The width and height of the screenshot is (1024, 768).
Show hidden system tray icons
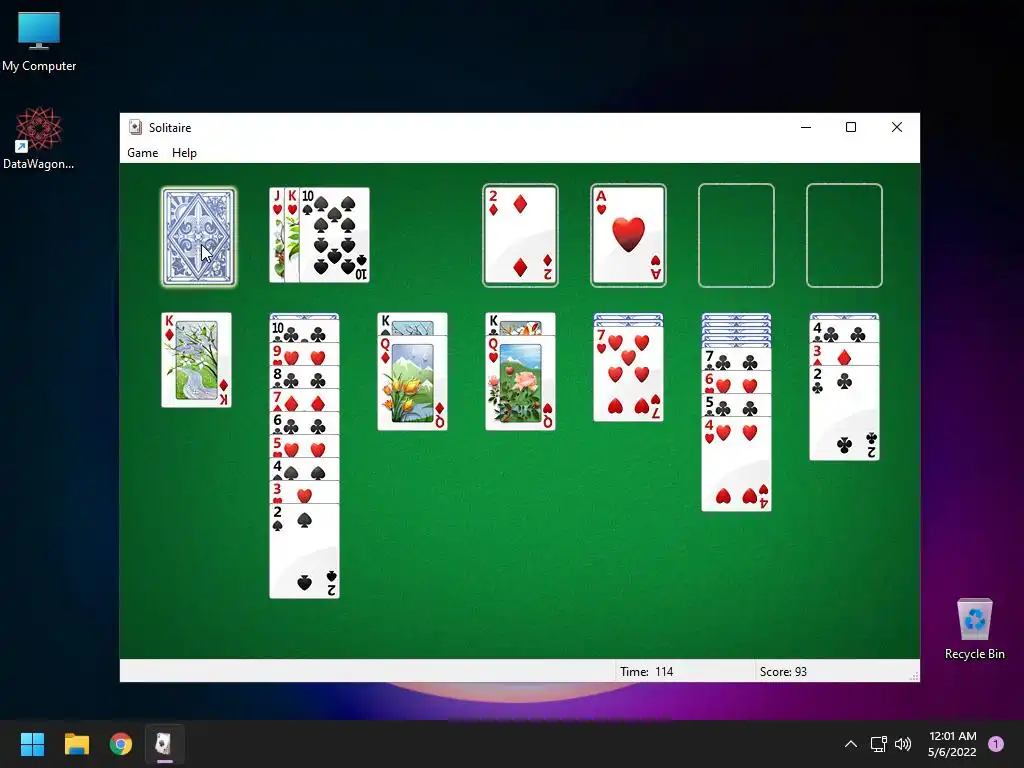850,744
